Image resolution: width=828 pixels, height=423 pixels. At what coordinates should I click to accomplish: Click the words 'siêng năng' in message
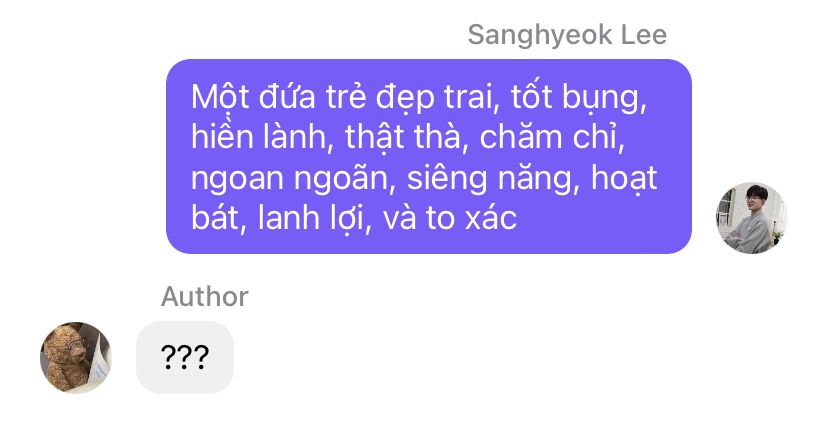click(x=490, y=179)
